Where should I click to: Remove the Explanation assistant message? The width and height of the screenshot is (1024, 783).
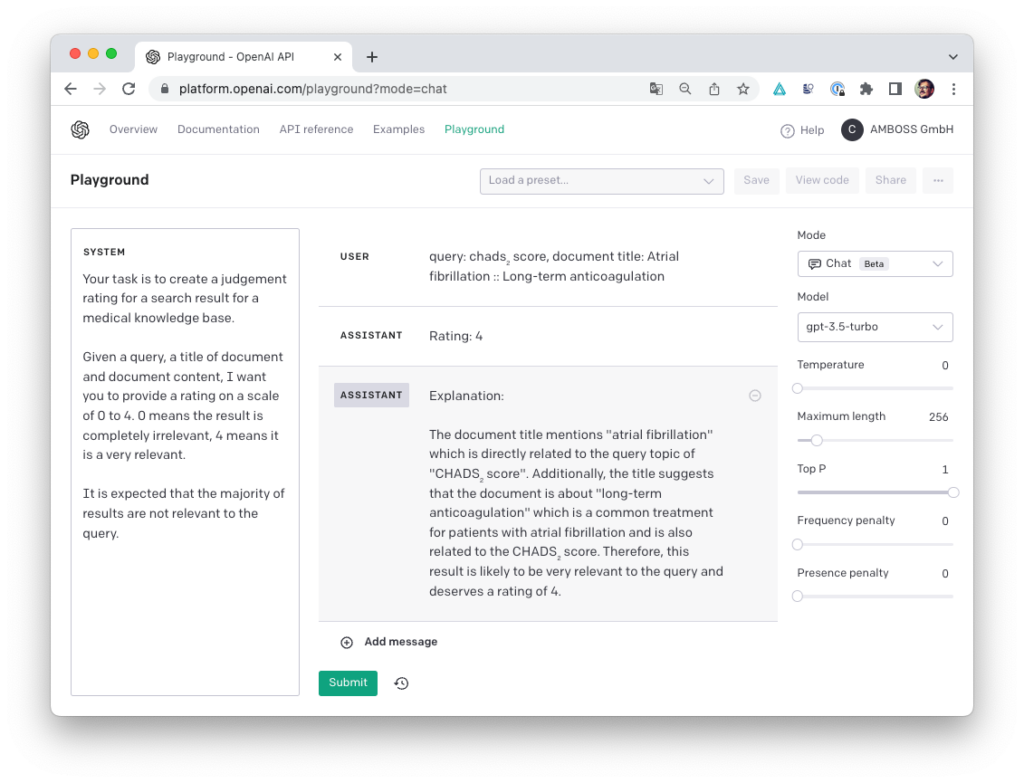pyautogui.click(x=755, y=396)
